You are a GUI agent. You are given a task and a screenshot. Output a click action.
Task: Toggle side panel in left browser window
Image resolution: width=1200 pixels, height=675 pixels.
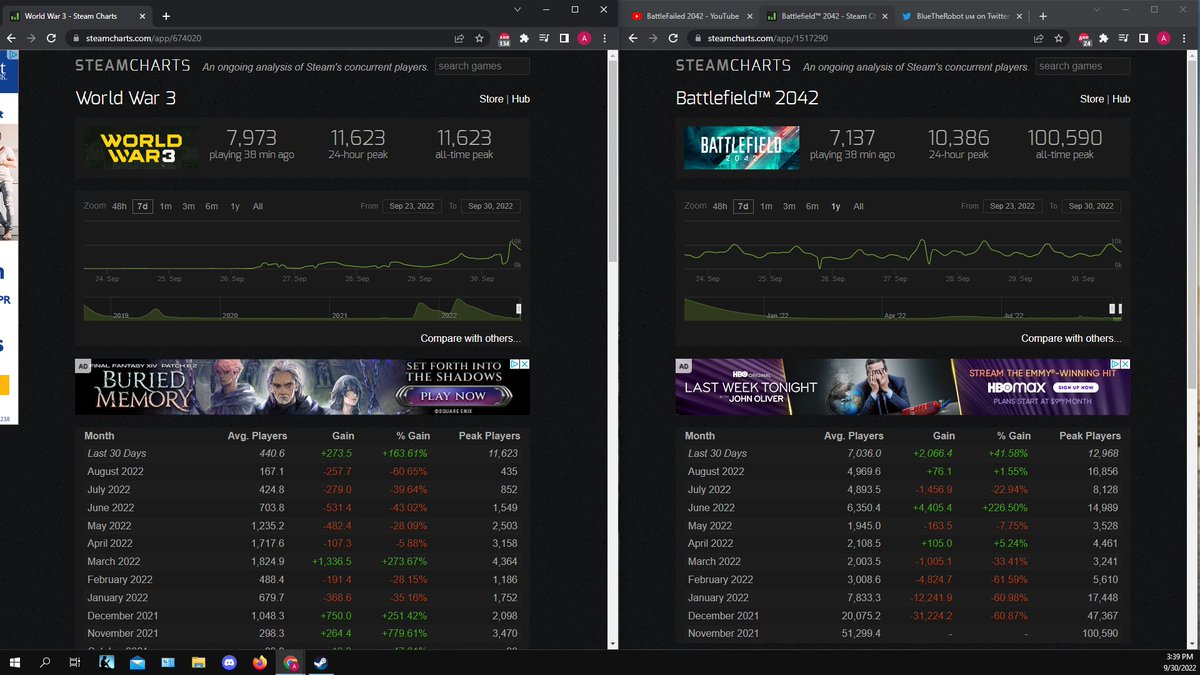pos(564,38)
